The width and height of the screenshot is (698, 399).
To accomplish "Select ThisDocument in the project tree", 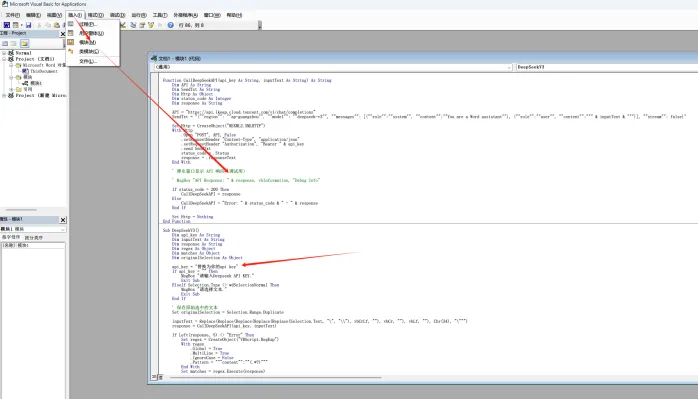I will coord(44,71).
